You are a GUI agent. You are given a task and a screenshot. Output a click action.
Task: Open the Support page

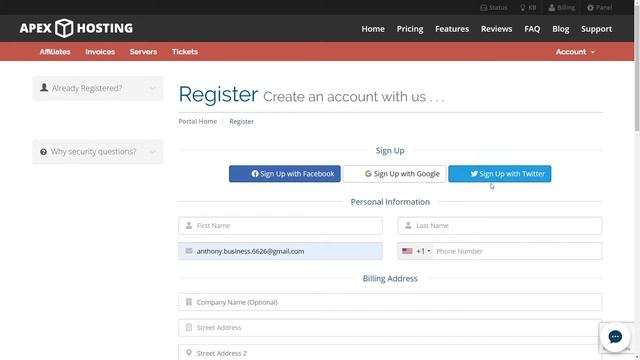point(596,29)
